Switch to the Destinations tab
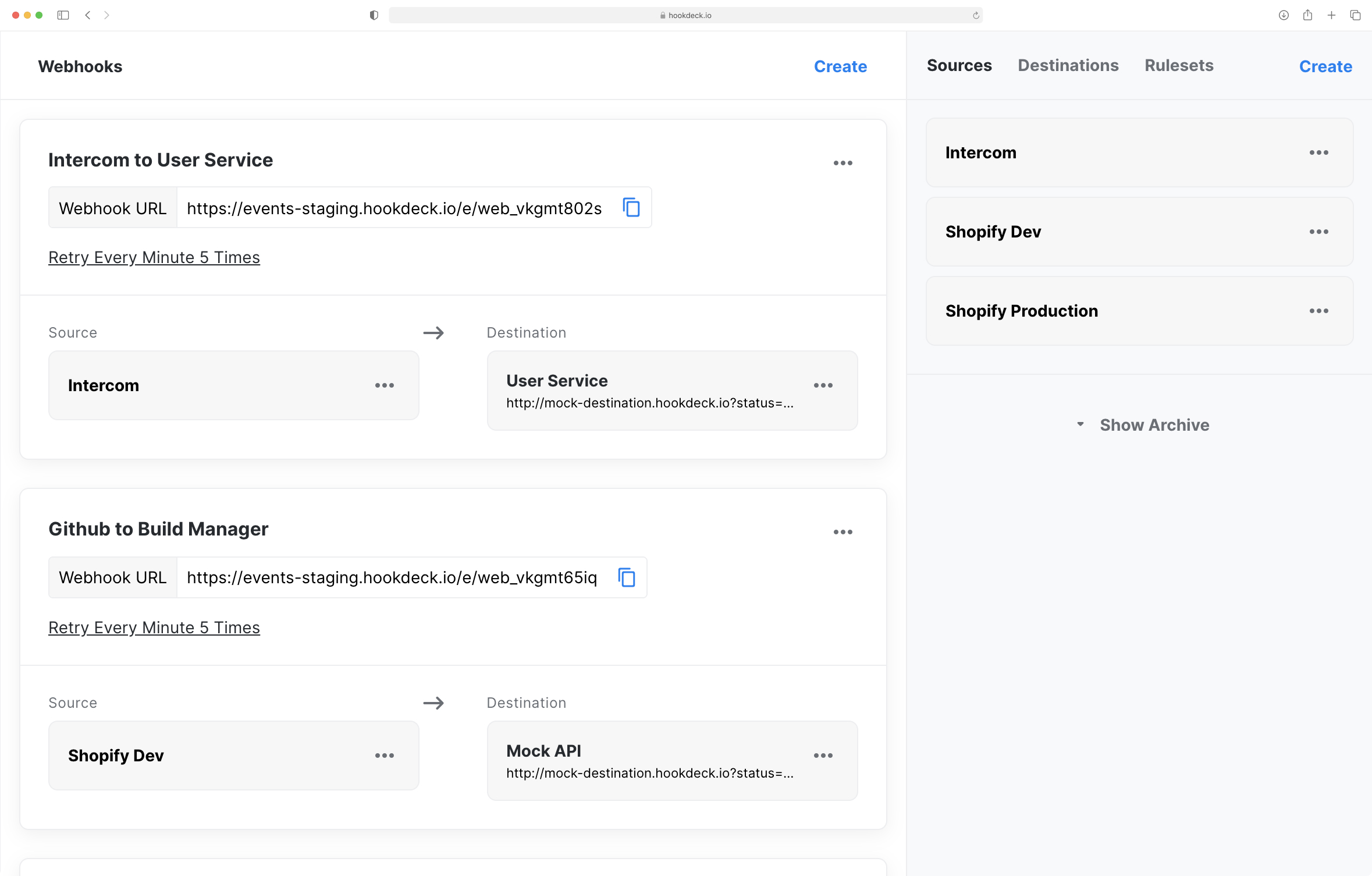This screenshot has width=1372, height=876. pos(1068,65)
